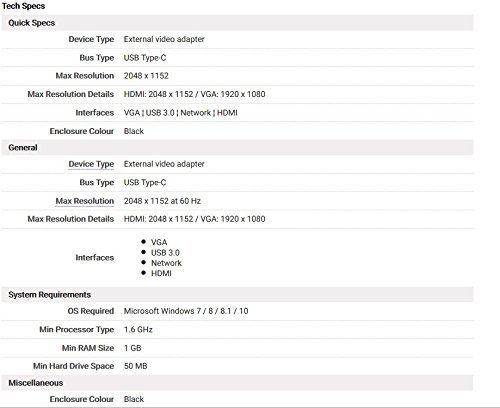Image resolution: width=500 pixels, height=408 pixels.
Task: Click the 'USB 3.0' bullet item
Action: point(165,253)
